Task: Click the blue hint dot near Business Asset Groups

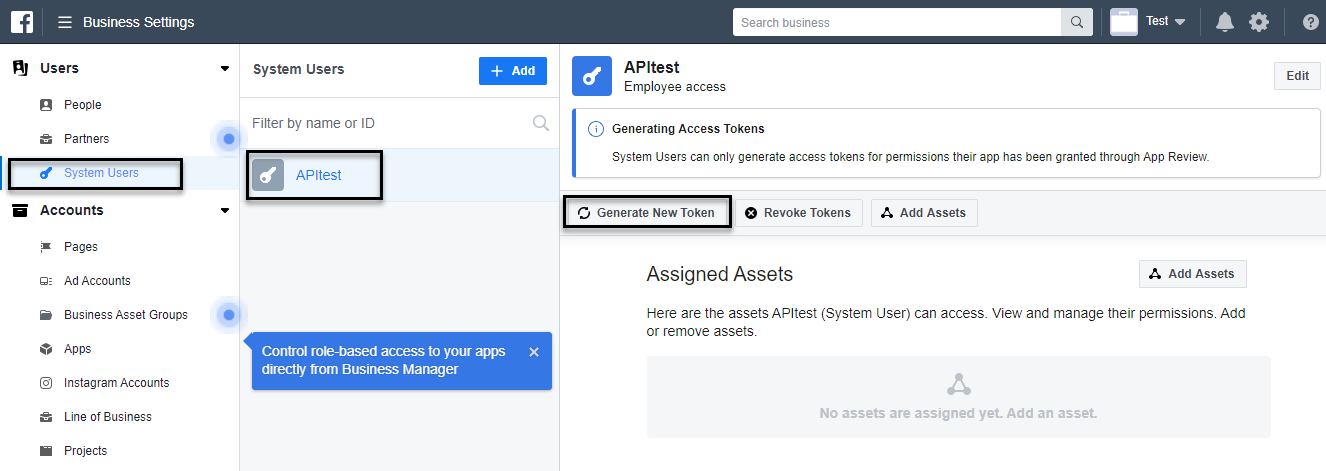Action: [x=229, y=315]
